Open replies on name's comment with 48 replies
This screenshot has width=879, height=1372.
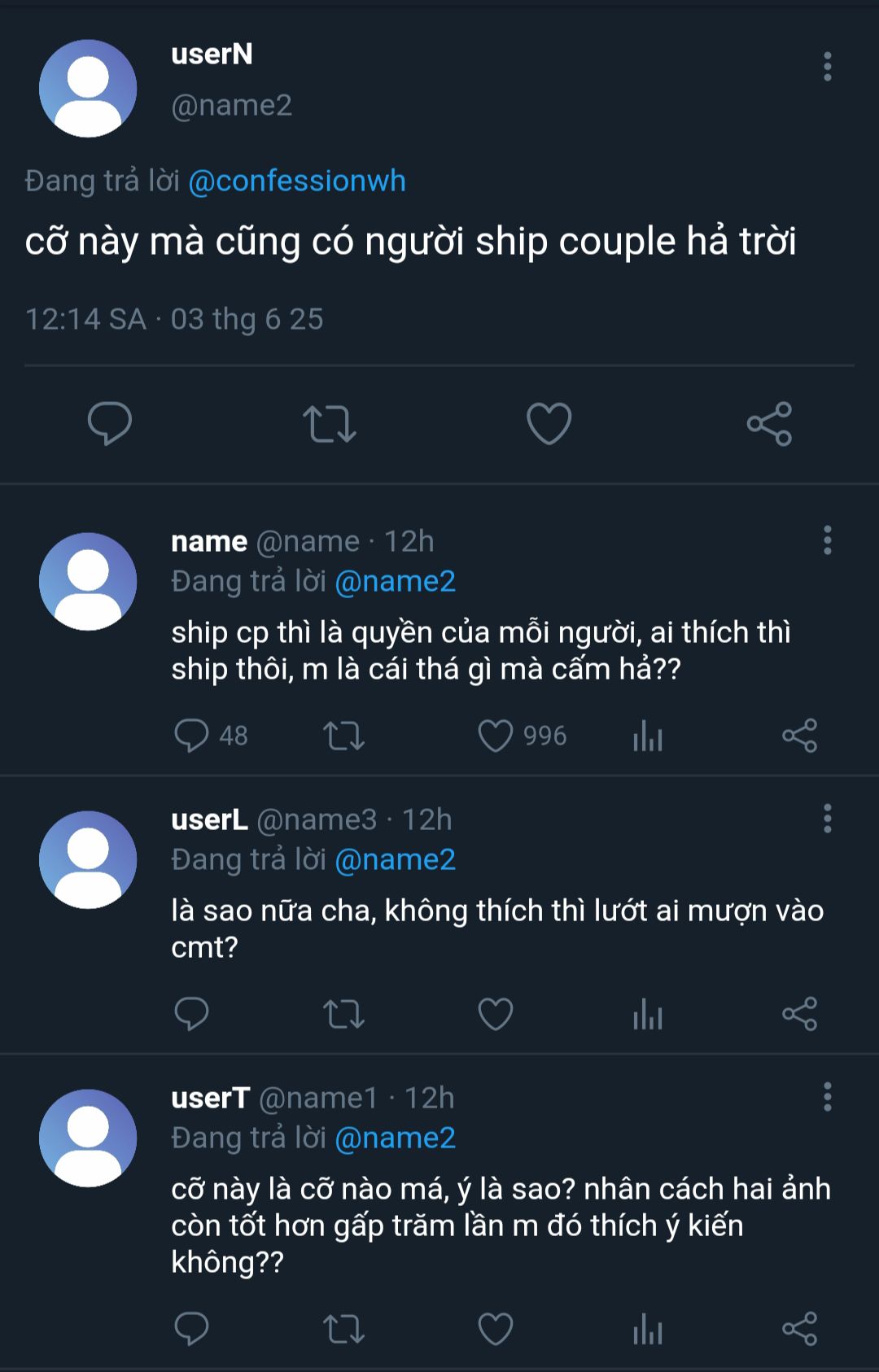pos(192,736)
